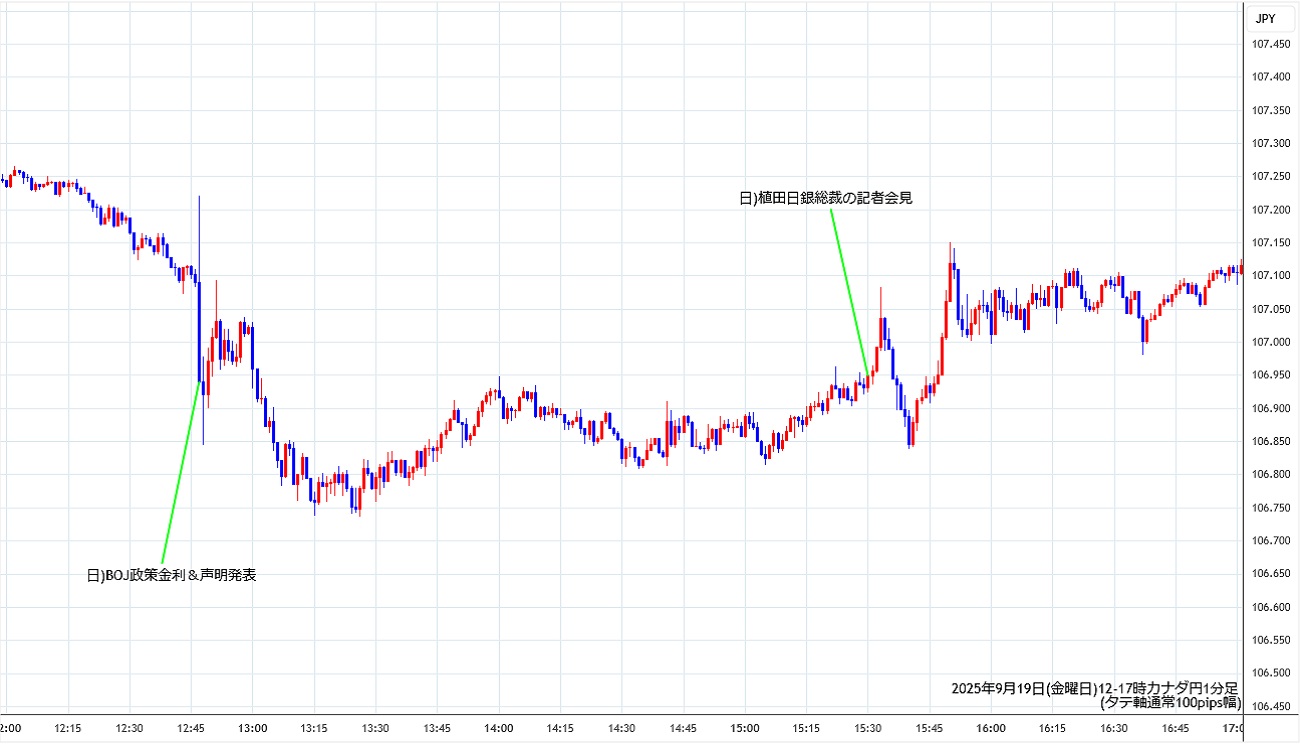Screen dimensions: 1300x745
Task: Click the 106.700 price axis label
Action: [1271, 541]
